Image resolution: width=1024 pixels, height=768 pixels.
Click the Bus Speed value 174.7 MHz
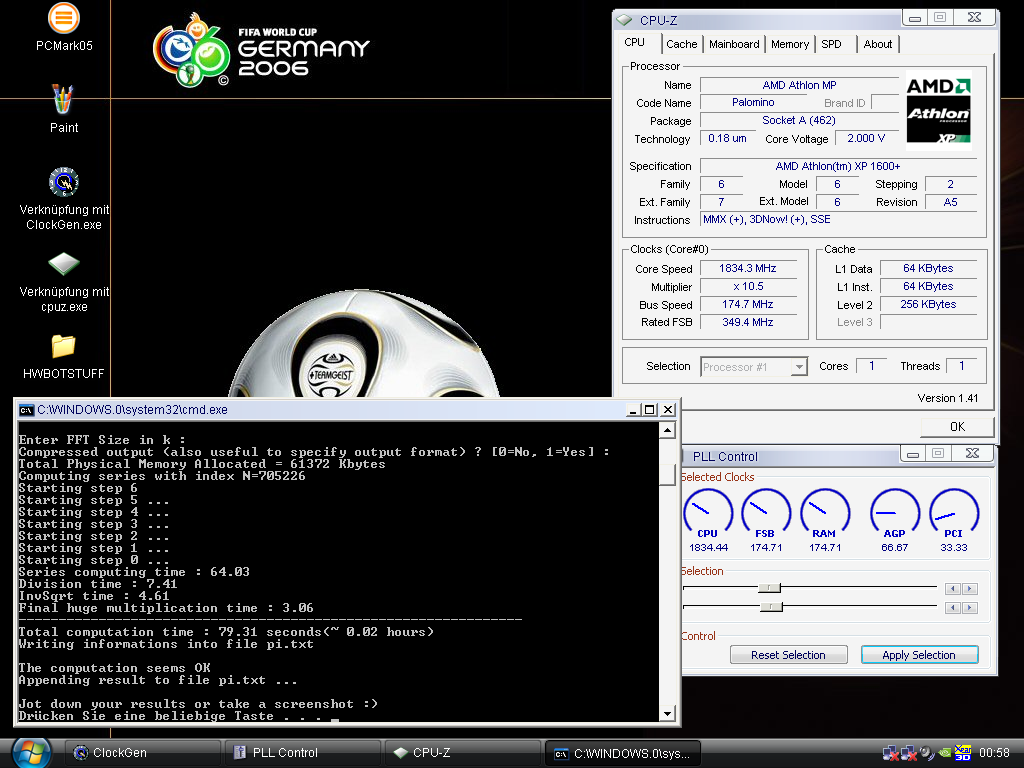click(748, 304)
